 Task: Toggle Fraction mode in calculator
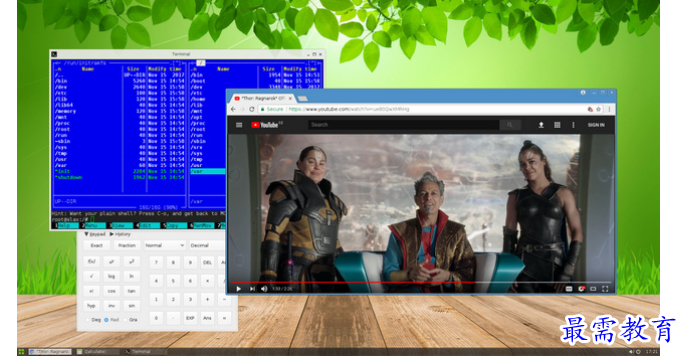pyautogui.click(x=127, y=245)
